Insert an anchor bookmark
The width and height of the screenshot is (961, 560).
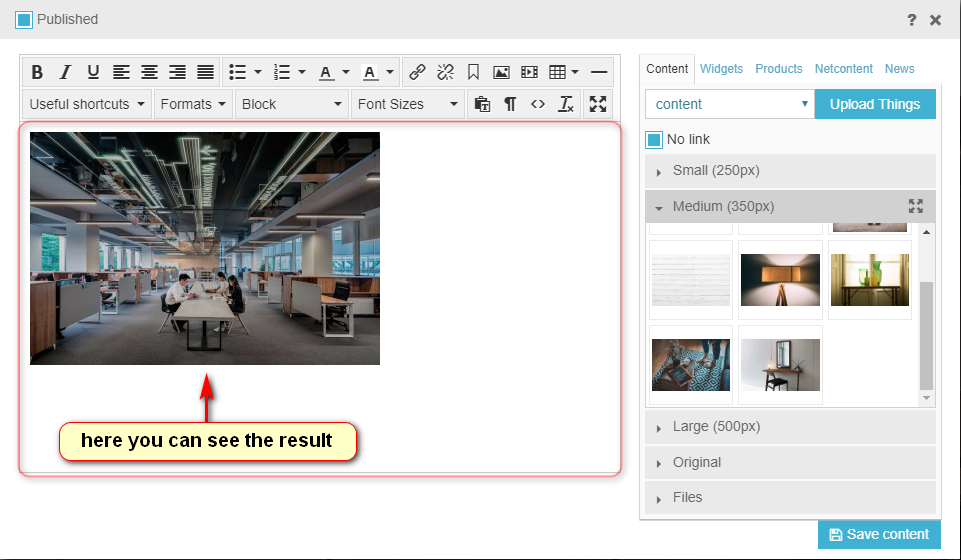[473, 72]
